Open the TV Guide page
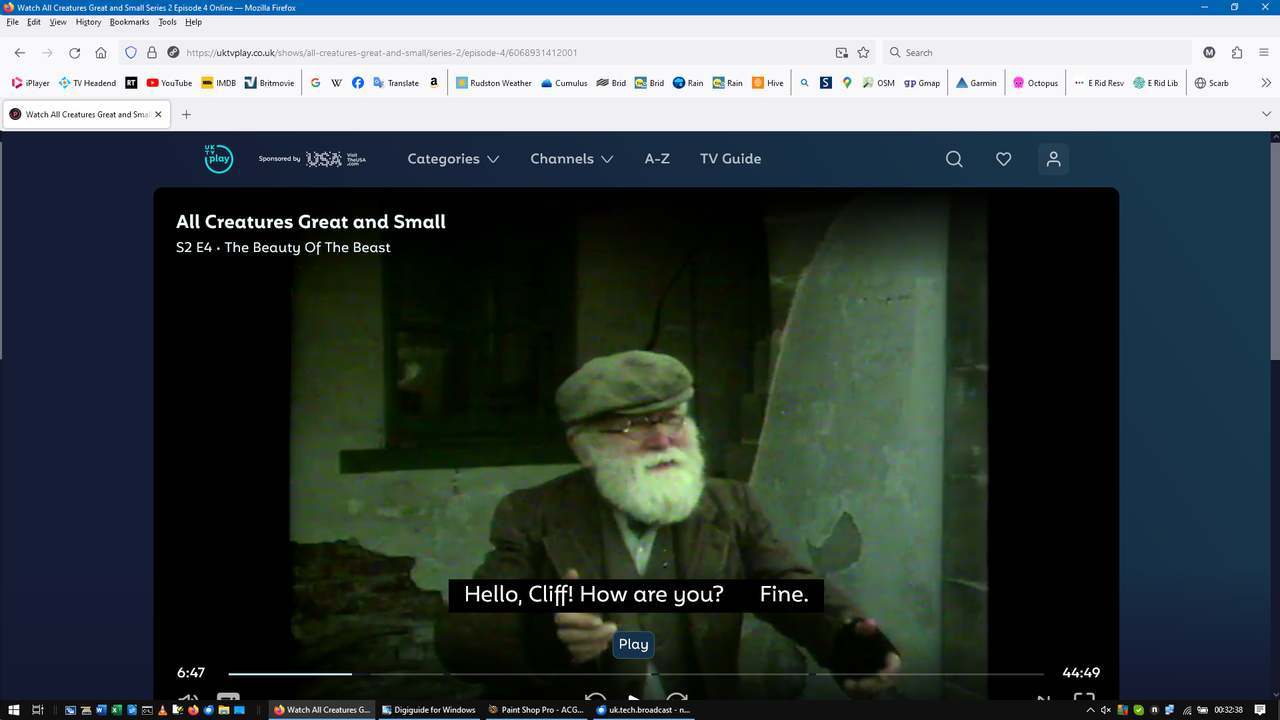 (x=730, y=159)
